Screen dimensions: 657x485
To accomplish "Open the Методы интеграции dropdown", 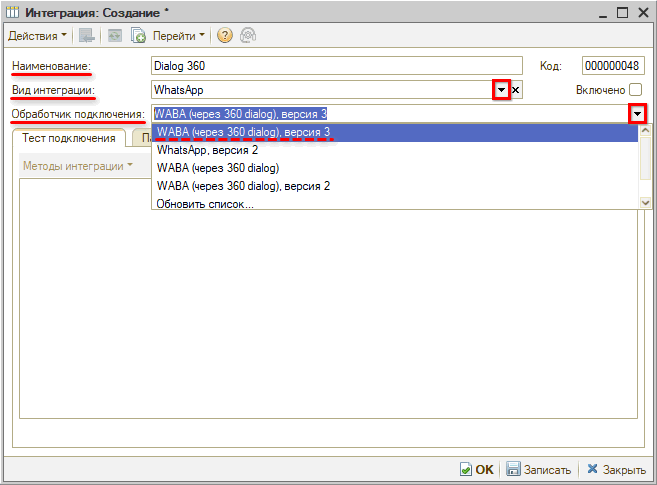I will click(x=78, y=165).
